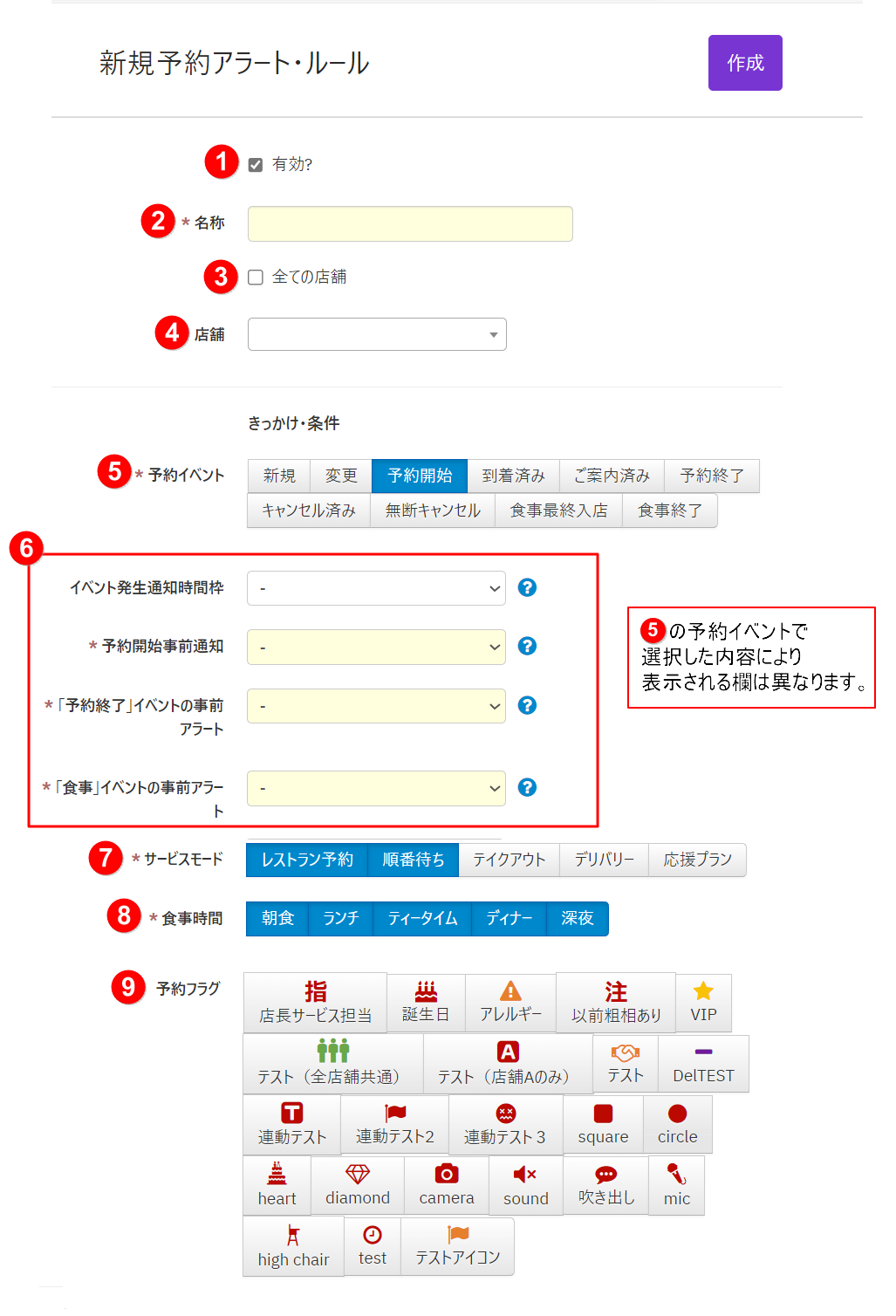Select テイクアウト service mode

pos(509,860)
